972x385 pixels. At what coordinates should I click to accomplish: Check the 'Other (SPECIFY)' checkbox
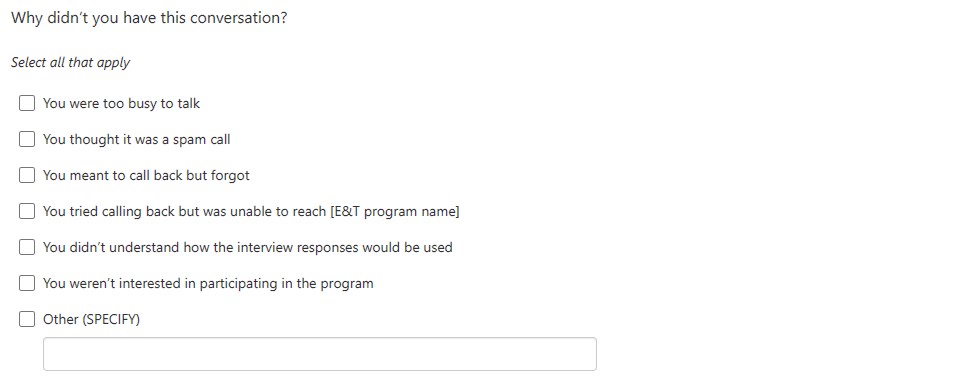pyautogui.click(x=27, y=319)
